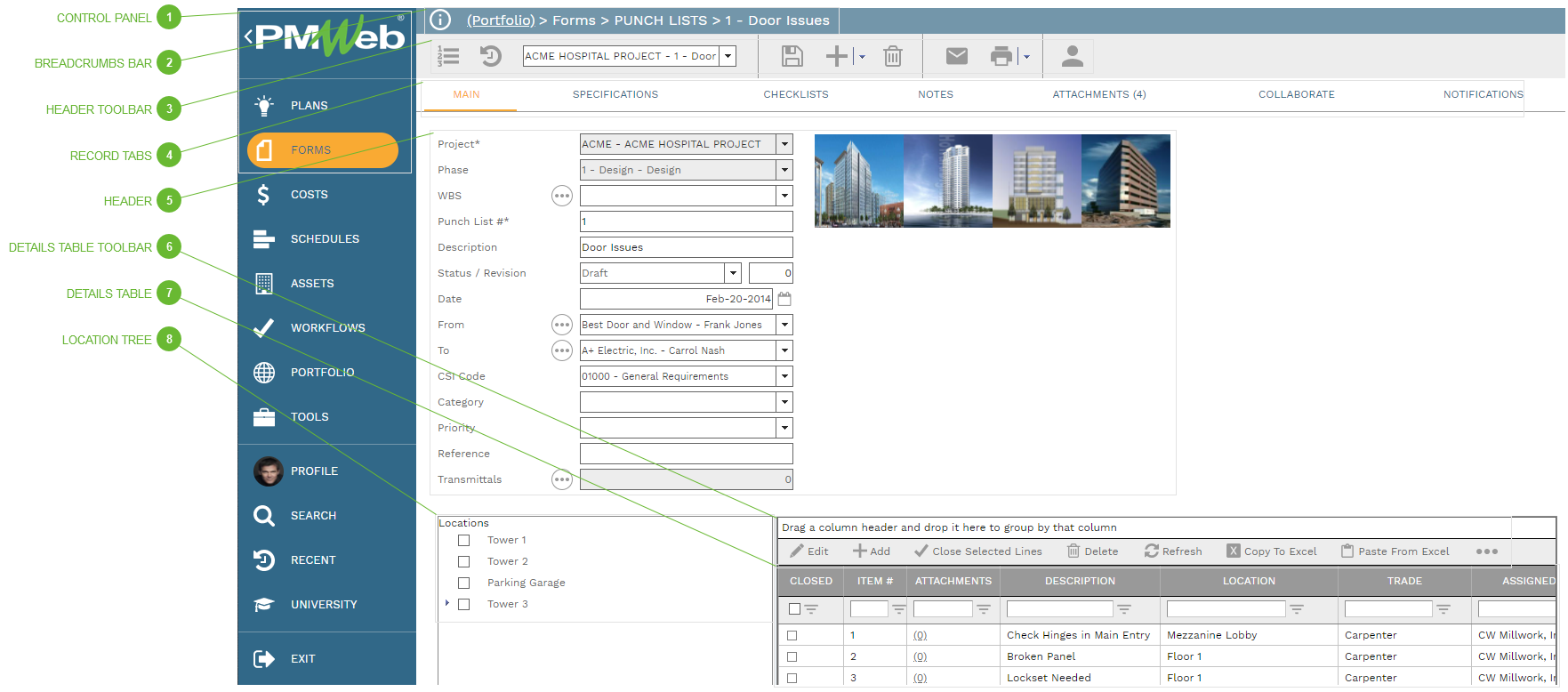
Task: Open Costs in the control panel
Action: pos(309,195)
